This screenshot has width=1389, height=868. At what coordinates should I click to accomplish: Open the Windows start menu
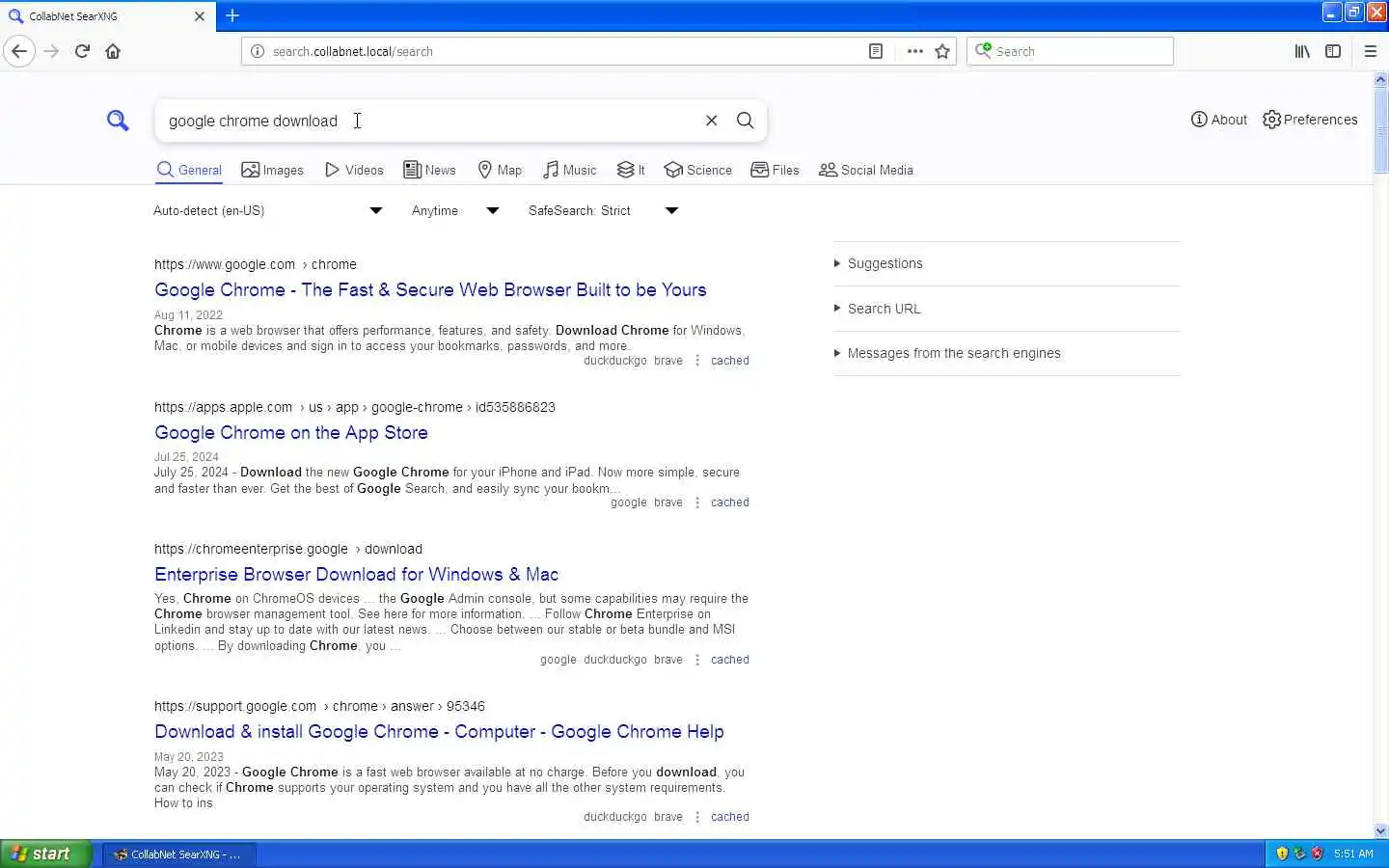tap(45, 854)
